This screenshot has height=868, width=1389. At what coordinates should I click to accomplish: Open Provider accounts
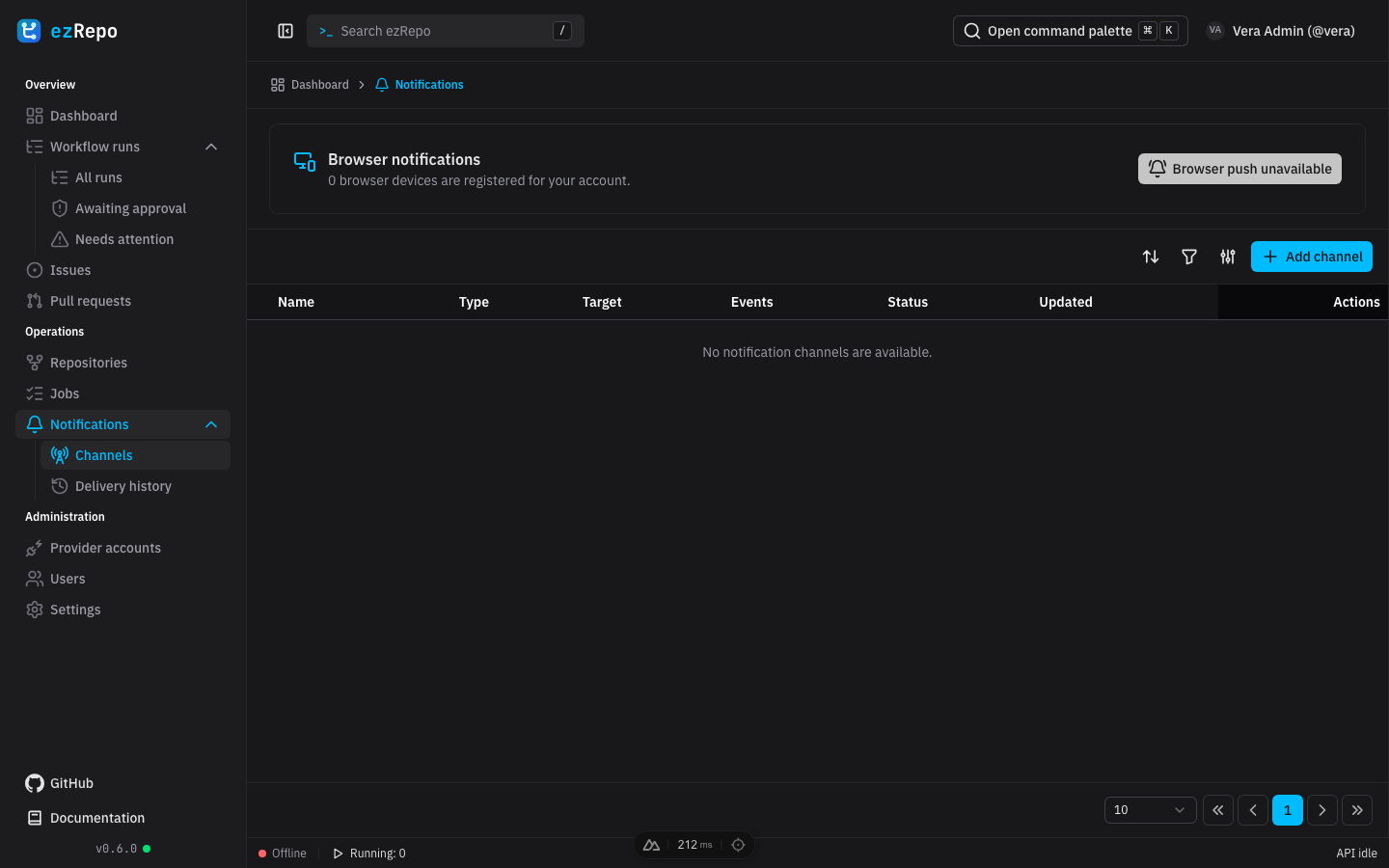click(x=123, y=548)
